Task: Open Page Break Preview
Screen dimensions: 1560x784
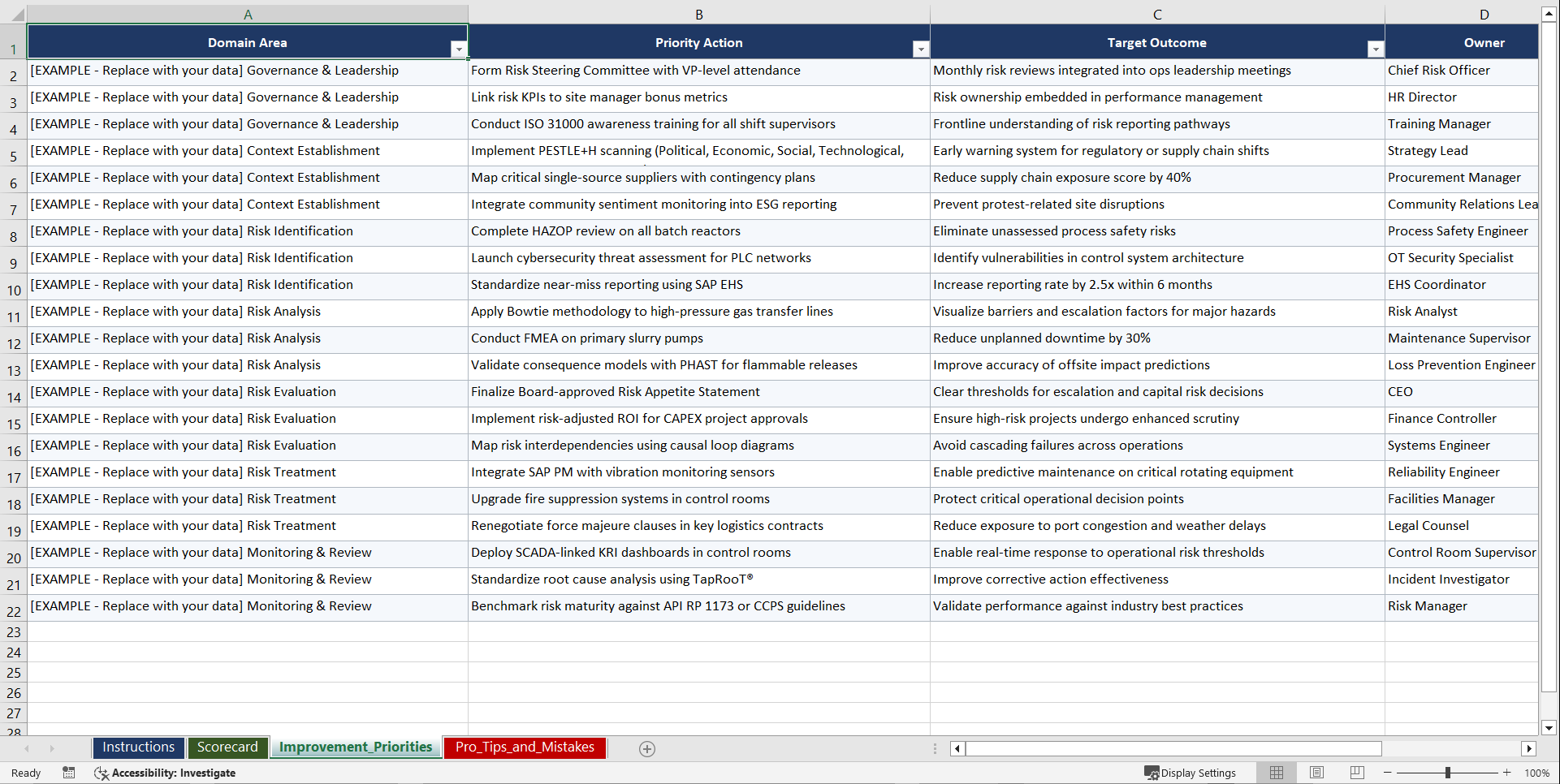Action: [x=1356, y=773]
